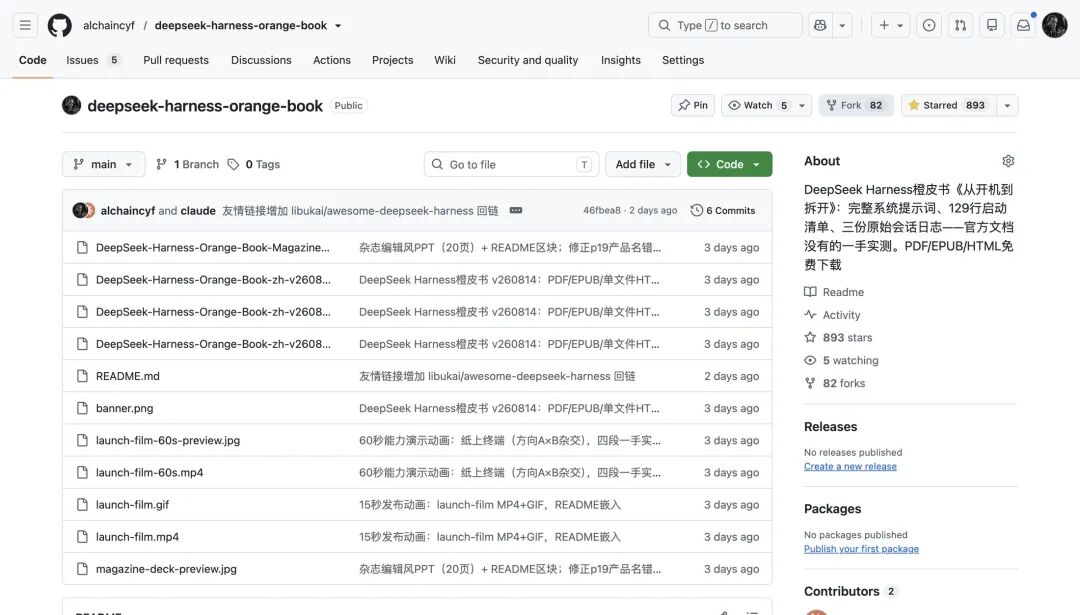1080x615 pixels.
Task: Open the Copilot dropdown arrow in header
Action: pos(842,25)
